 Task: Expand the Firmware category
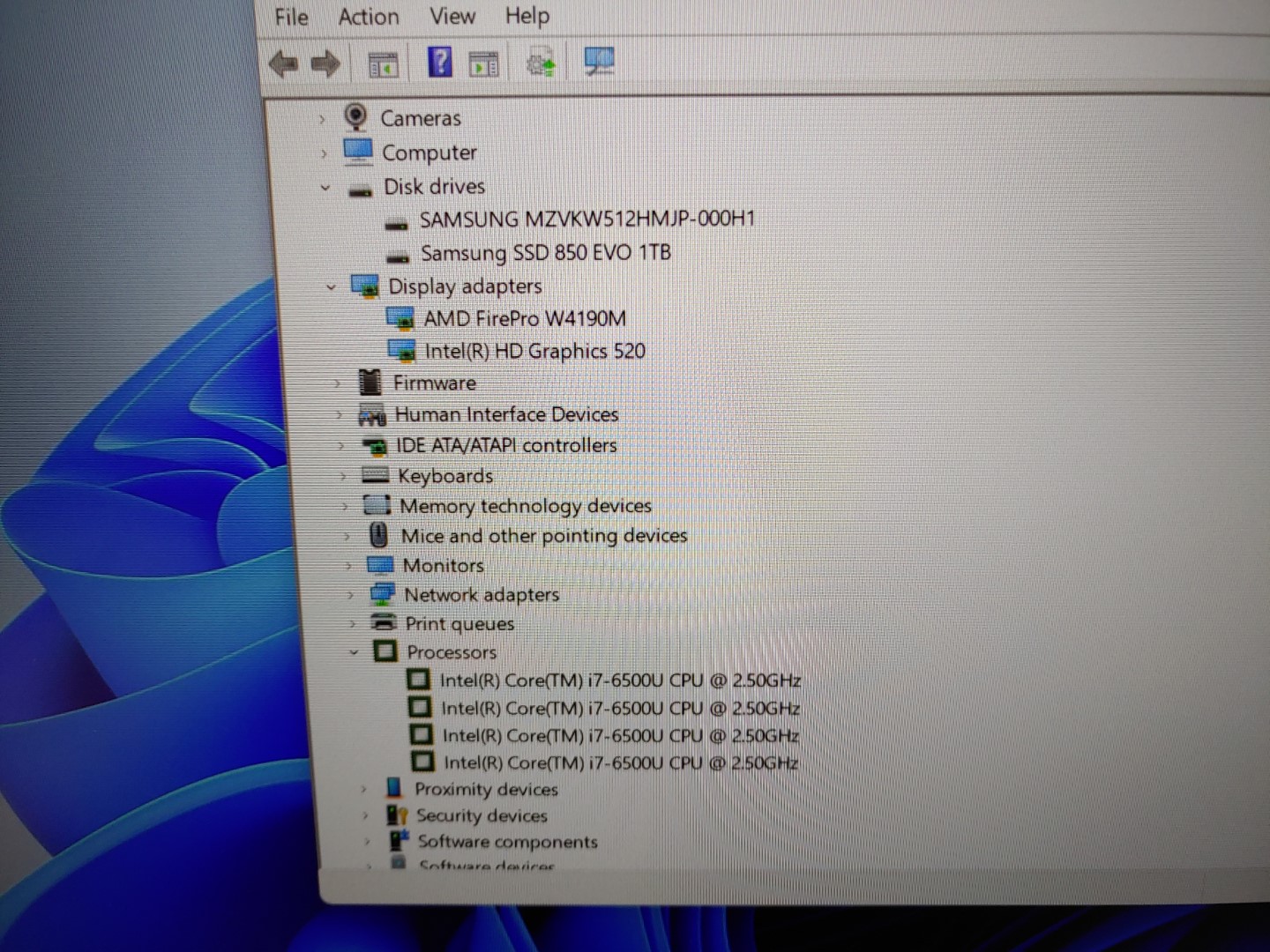(337, 383)
